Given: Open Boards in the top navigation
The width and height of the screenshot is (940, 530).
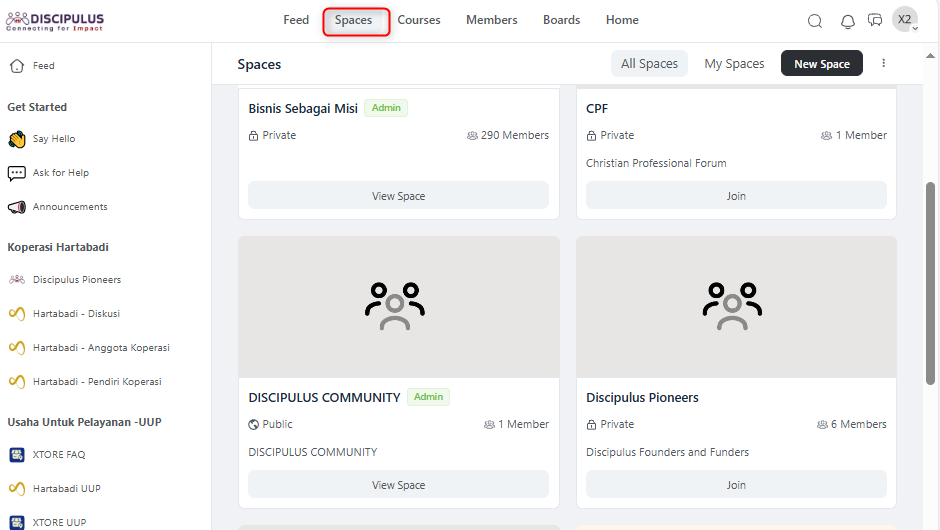Looking at the screenshot, I should tap(561, 20).
